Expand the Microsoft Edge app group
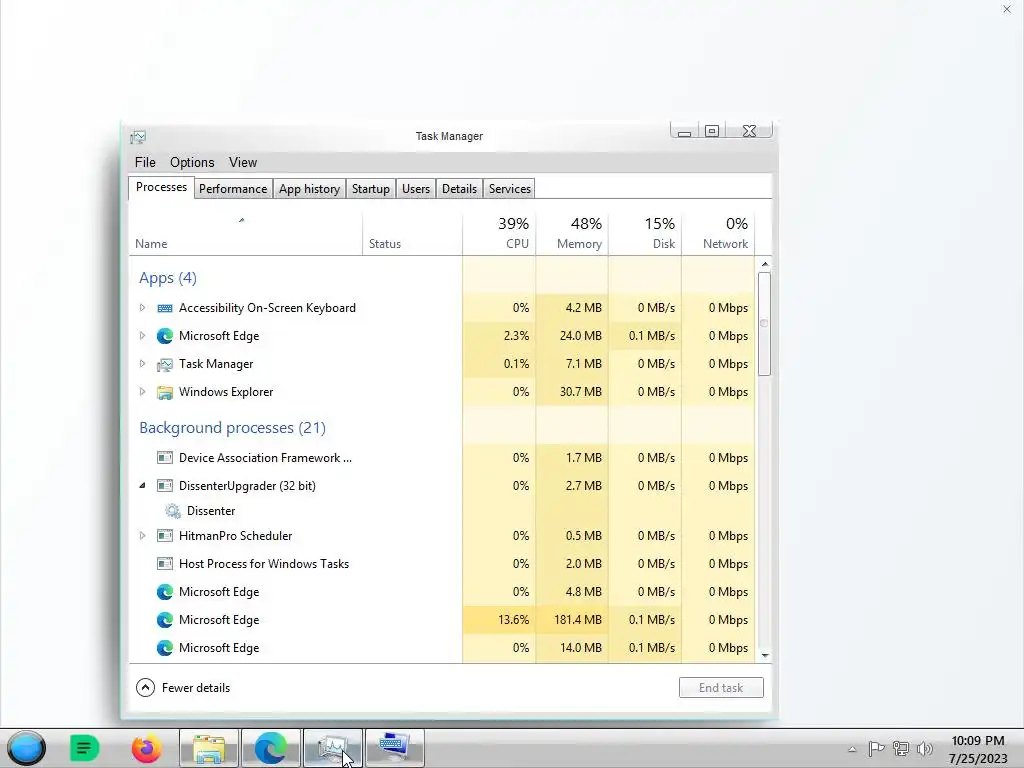The width and height of the screenshot is (1024, 768). click(142, 336)
